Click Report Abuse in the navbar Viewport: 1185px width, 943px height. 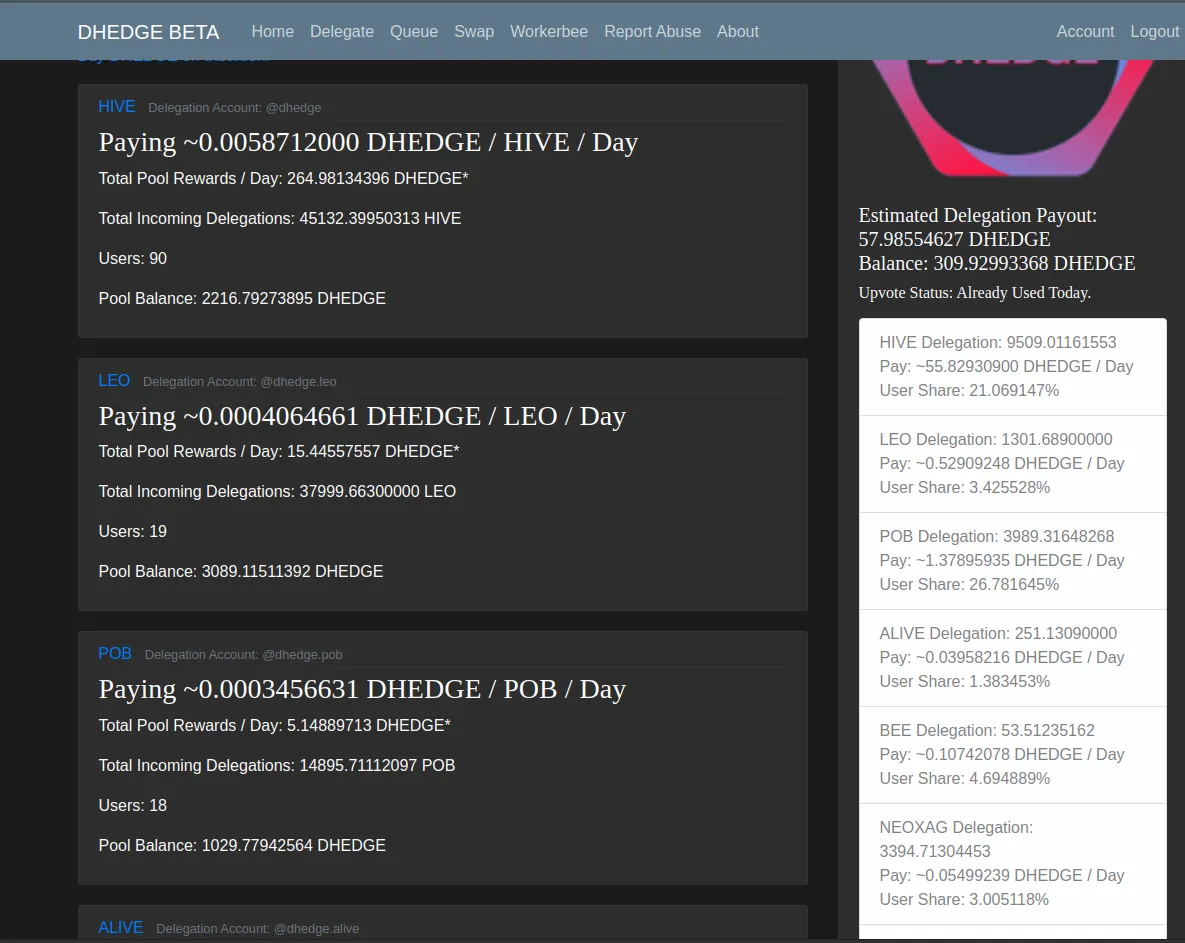(652, 32)
